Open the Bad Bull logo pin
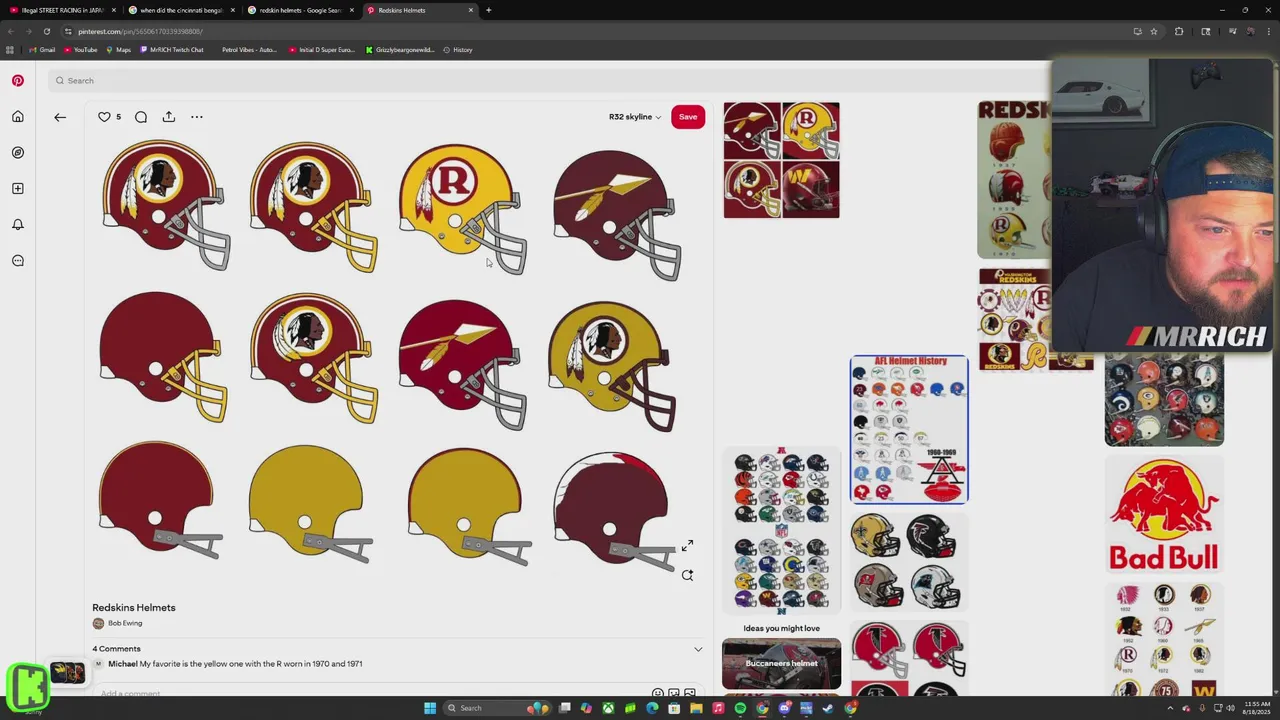Image resolution: width=1280 pixels, height=720 pixels. tap(1164, 514)
